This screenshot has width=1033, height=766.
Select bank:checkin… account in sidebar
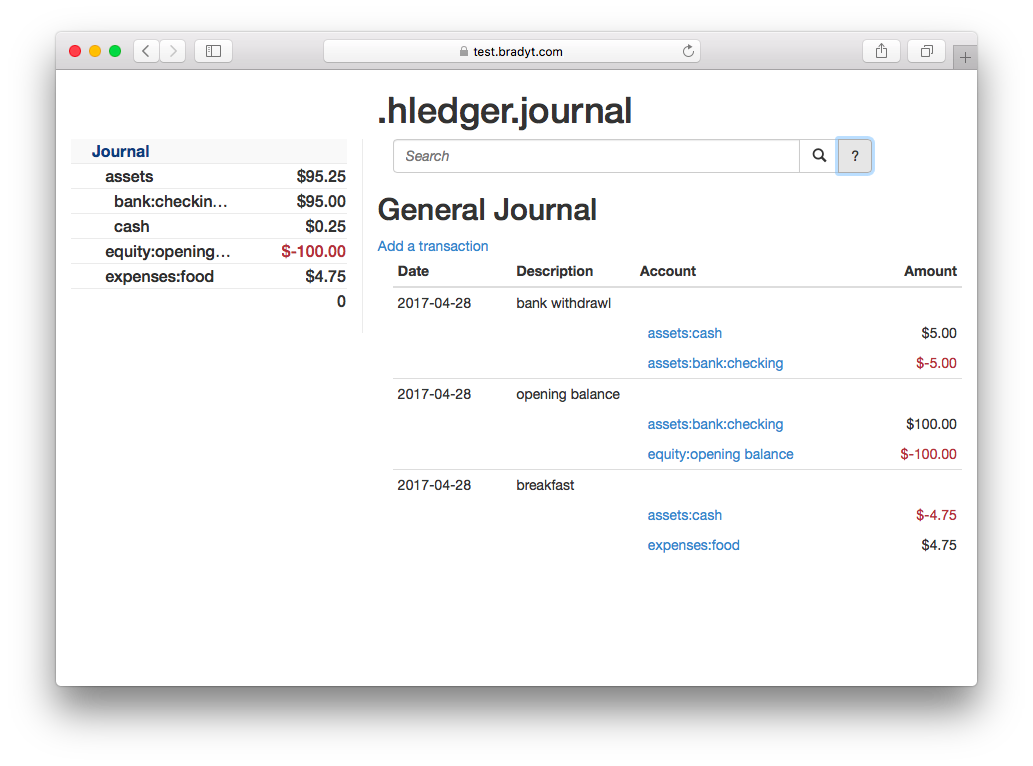coord(171,201)
